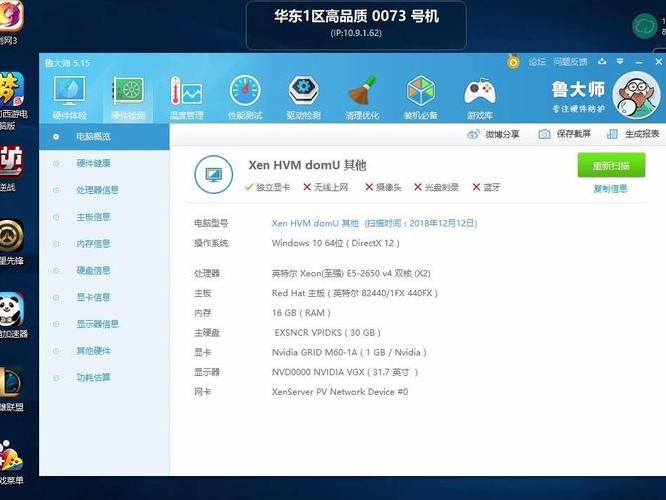
Task: Select the 硬件检测 hardware detection tab
Action: click(128, 97)
